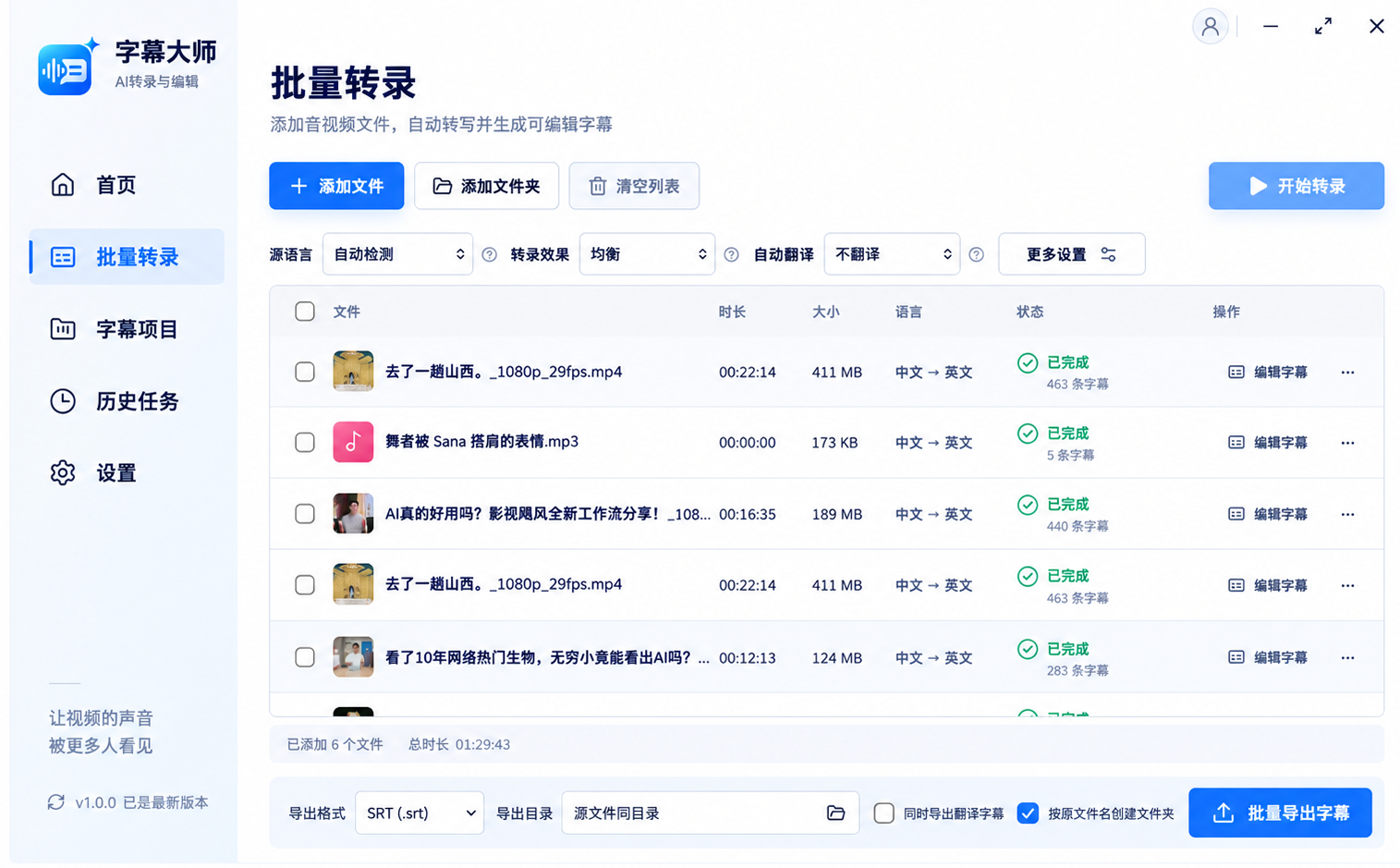The image size is (1400, 868).
Task: Select 批量转录 in sidebar
Action: point(127,257)
